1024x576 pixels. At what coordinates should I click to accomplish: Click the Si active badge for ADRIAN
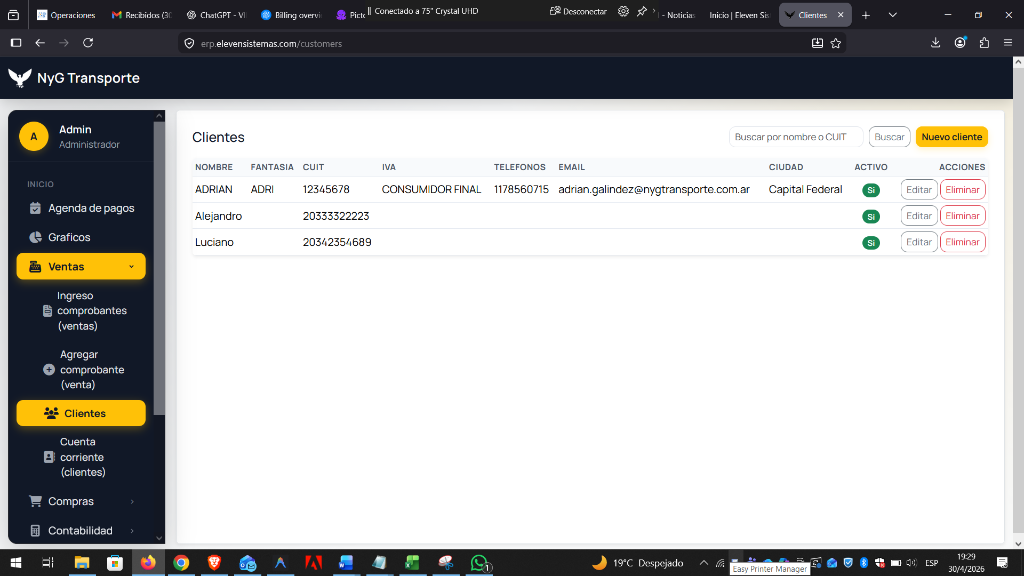[x=871, y=190]
